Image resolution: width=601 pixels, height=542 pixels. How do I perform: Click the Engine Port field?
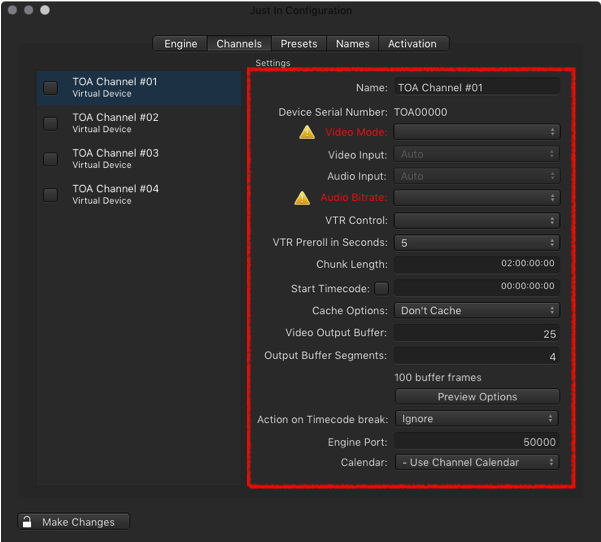pos(476,441)
